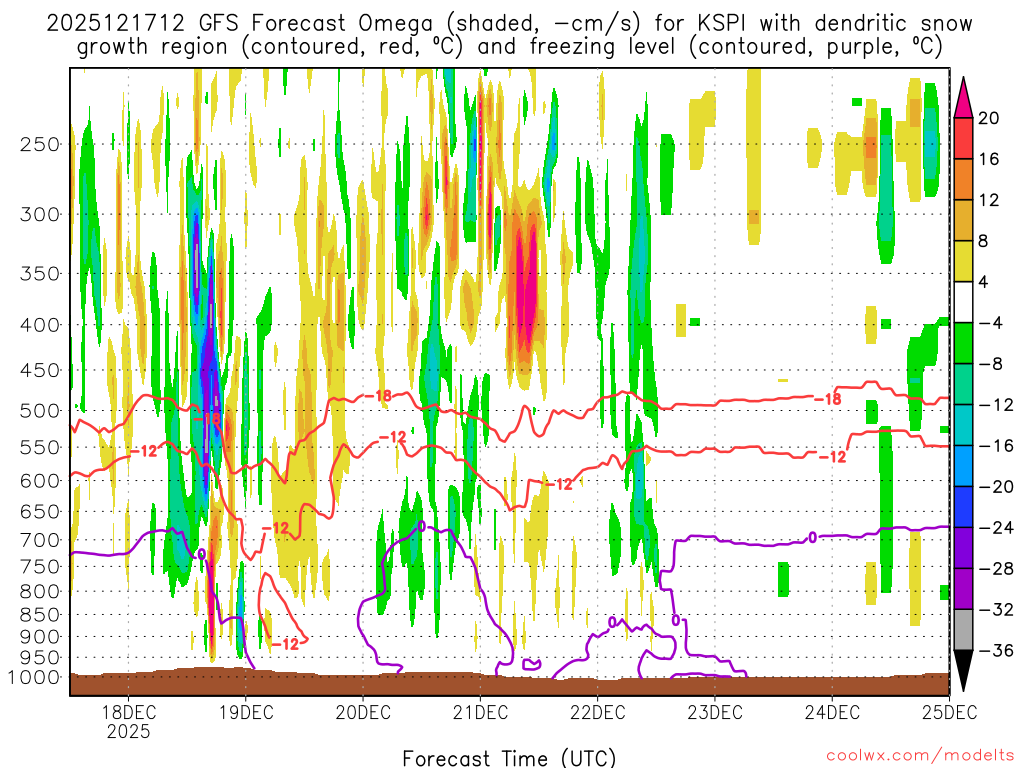Image resolution: width=1024 pixels, height=768 pixels.
Task: Click the 300 pressure level label
Action: pyautogui.click(x=40, y=214)
